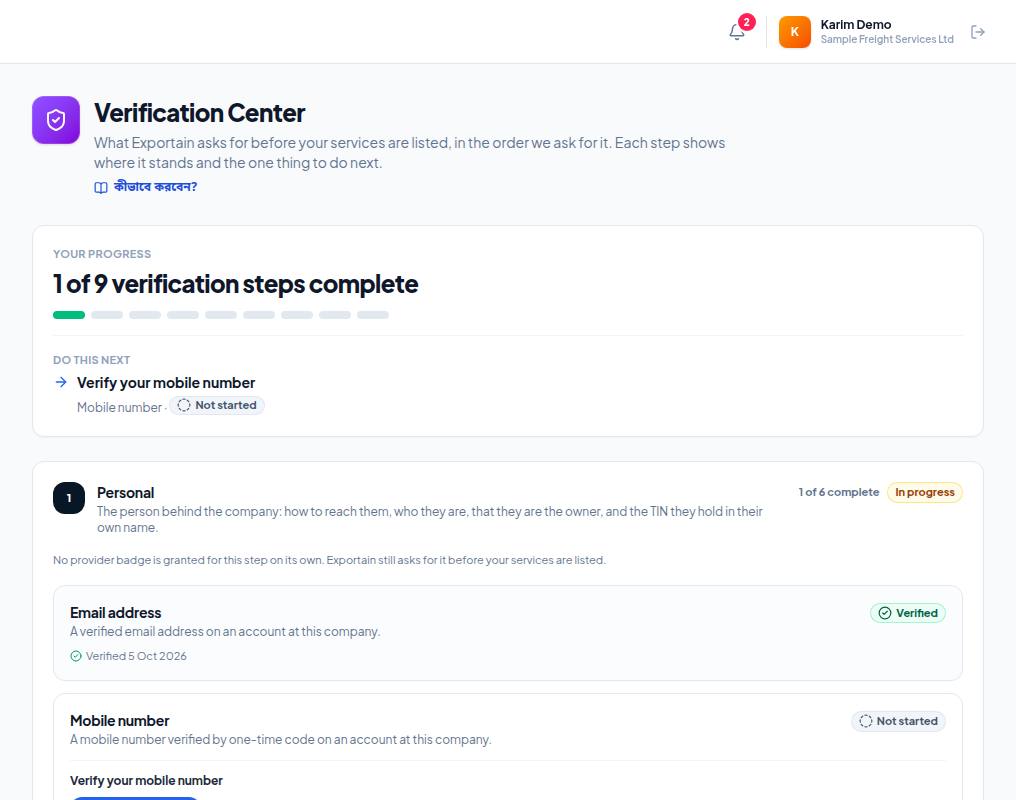Open Verify your mobile number under Do This Next
This screenshot has width=1016, height=800.
tap(166, 383)
